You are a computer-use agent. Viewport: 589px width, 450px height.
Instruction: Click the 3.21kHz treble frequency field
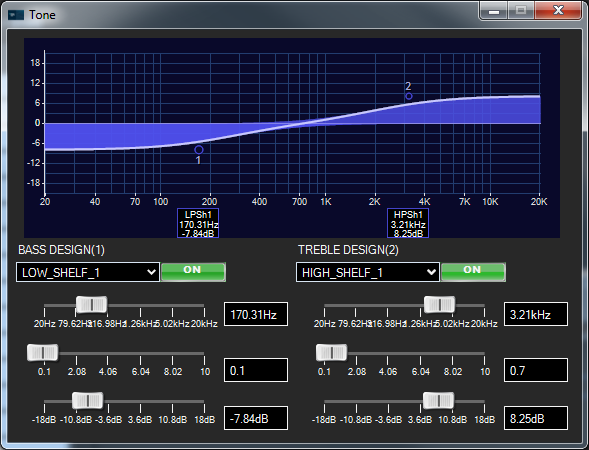pos(536,314)
